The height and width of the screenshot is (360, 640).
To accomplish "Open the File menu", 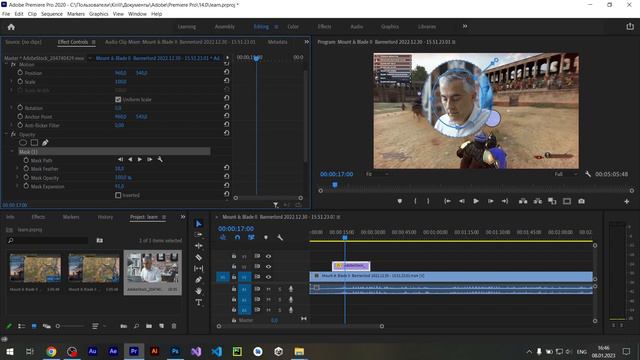I will click(6, 14).
